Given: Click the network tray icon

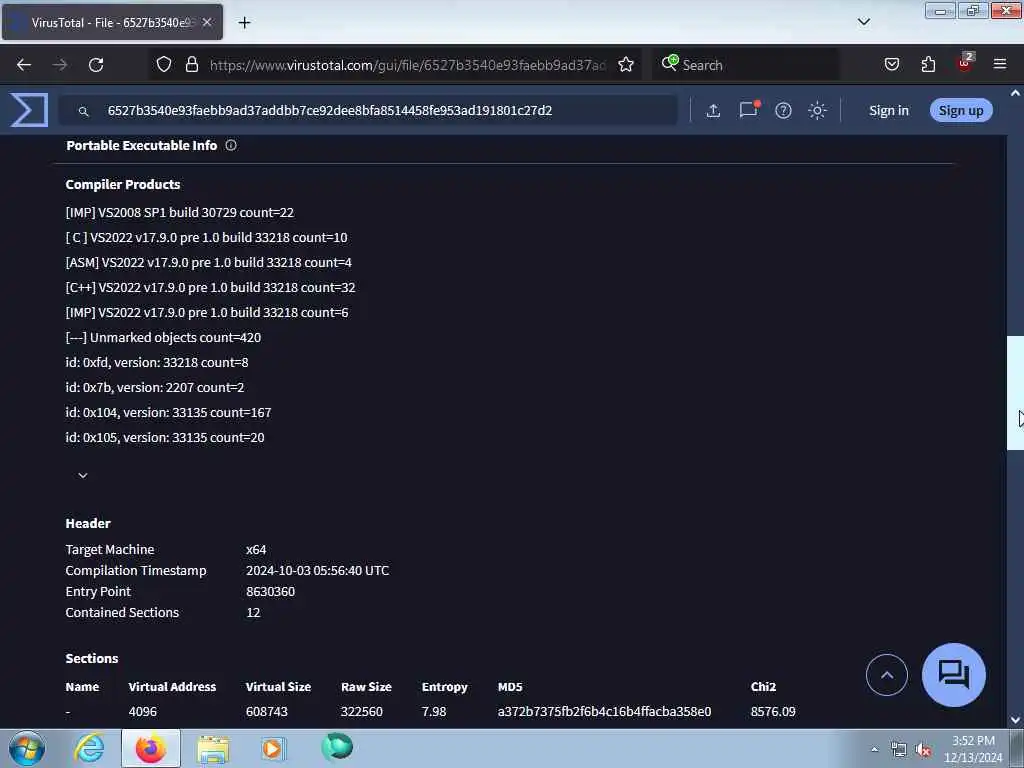Looking at the screenshot, I should [x=899, y=750].
